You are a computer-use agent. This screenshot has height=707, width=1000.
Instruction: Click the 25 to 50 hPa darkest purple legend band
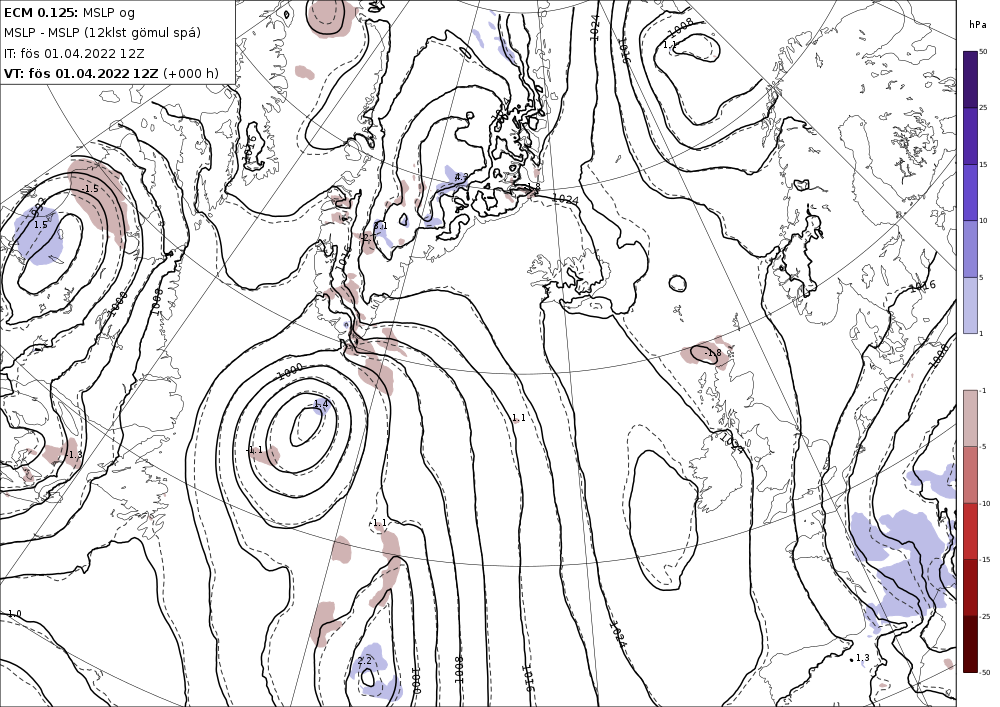coord(970,79)
